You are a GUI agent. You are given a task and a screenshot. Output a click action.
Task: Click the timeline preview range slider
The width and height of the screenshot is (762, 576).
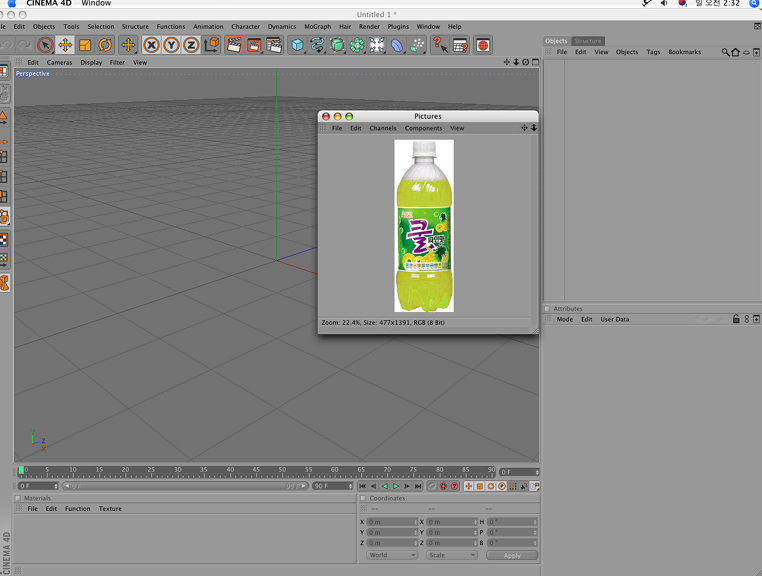(185, 486)
